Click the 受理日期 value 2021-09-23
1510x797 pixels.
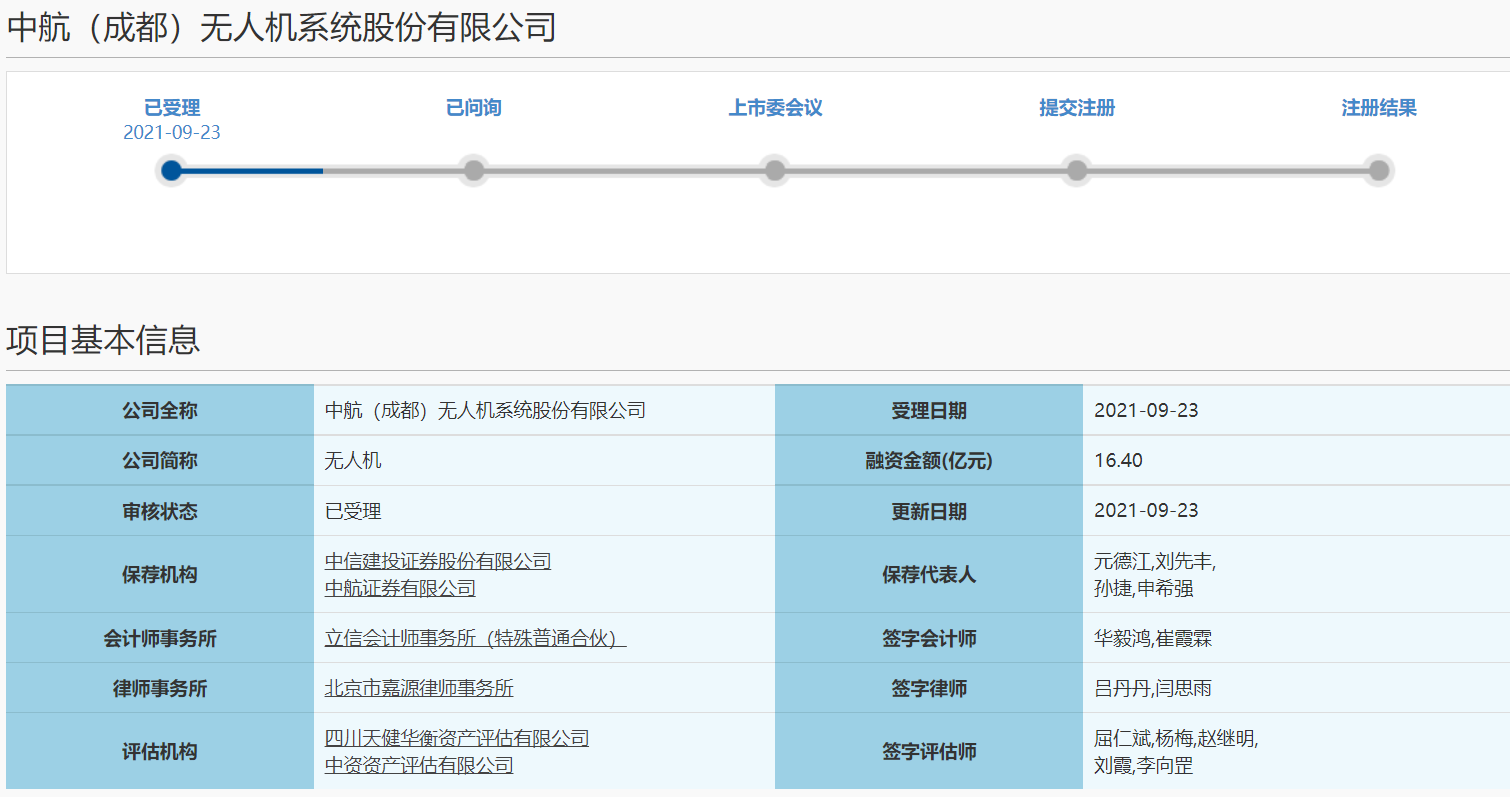[x=1146, y=410]
